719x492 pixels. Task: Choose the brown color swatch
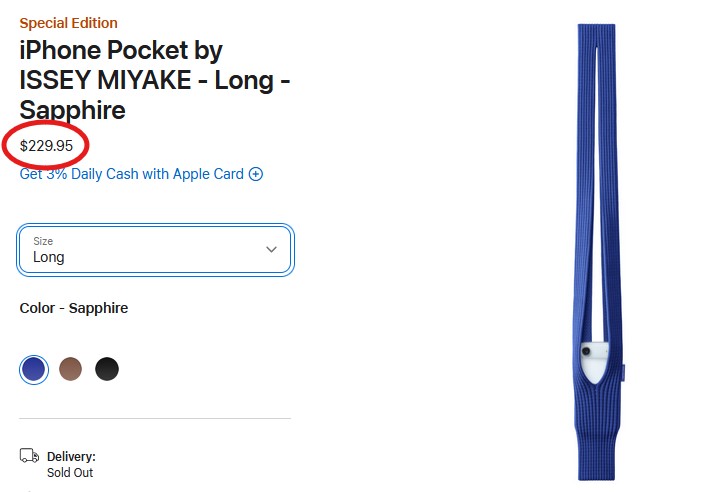pos(70,369)
